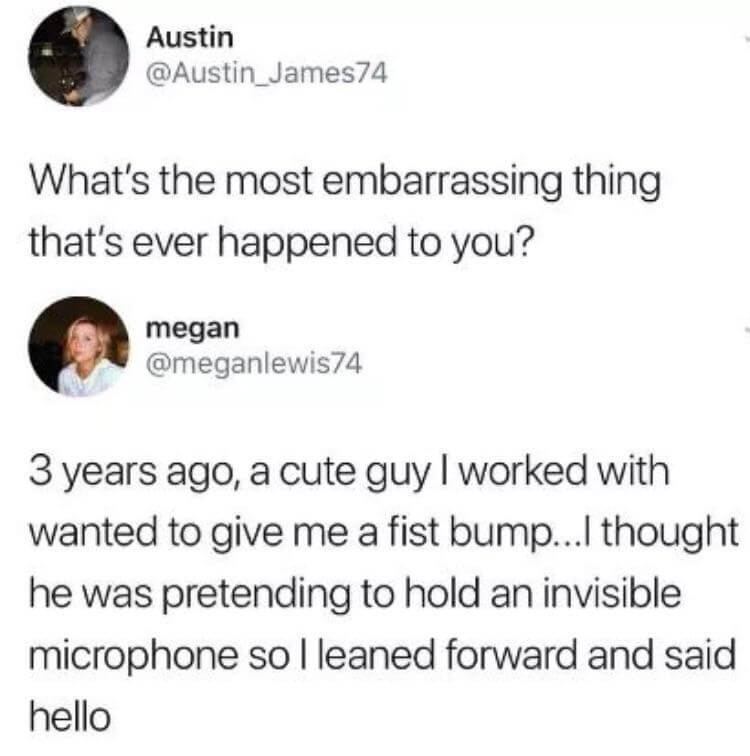The height and width of the screenshot is (756, 750).
Task: Click line "that's ever happened to you?"
Action: coord(282,243)
